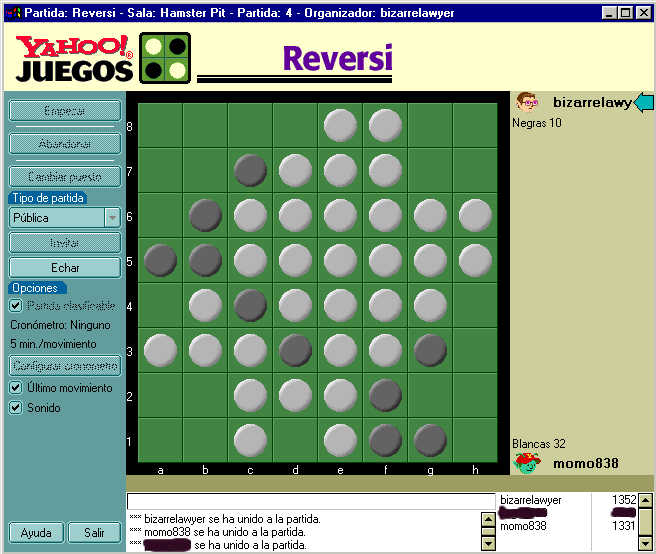Click the Invitar button
The height and width of the screenshot is (554, 656).
click(65, 243)
